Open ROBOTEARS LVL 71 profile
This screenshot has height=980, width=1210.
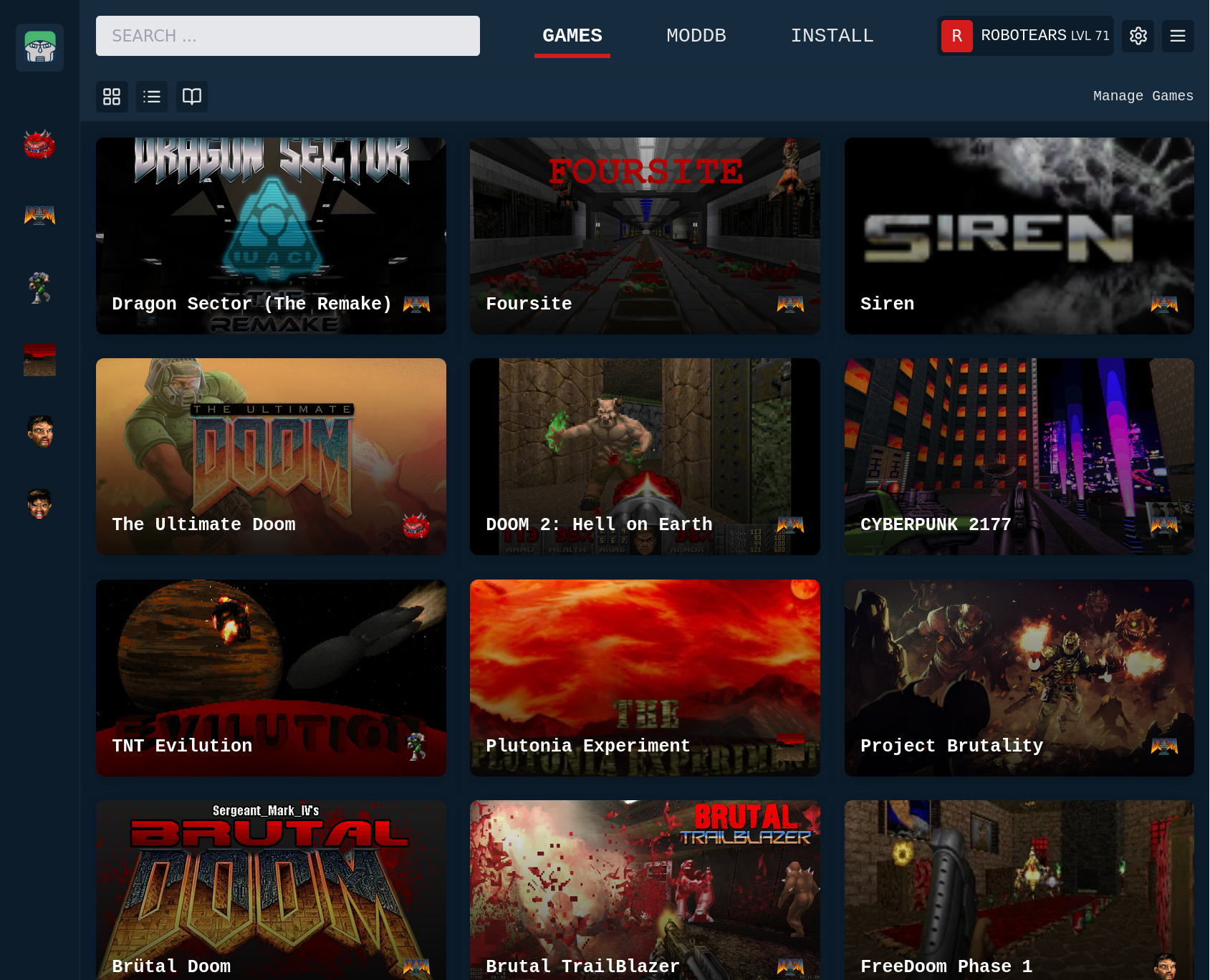tap(1025, 36)
